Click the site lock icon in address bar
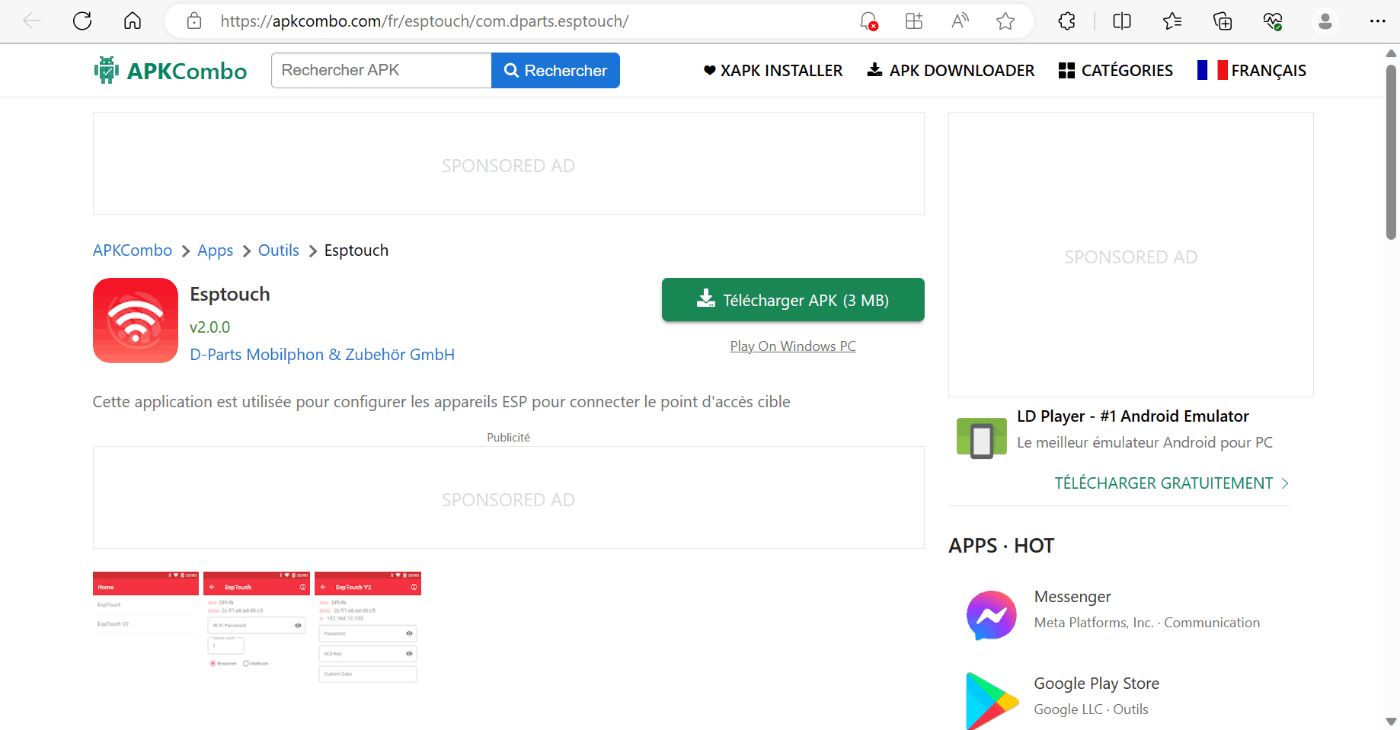The width and height of the screenshot is (1400, 730). click(194, 21)
